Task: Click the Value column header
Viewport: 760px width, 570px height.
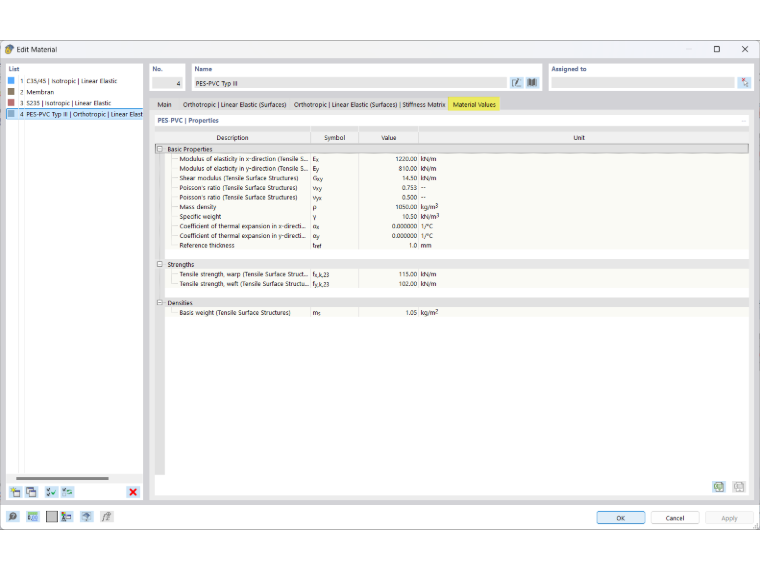Action: pyautogui.click(x=388, y=138)
